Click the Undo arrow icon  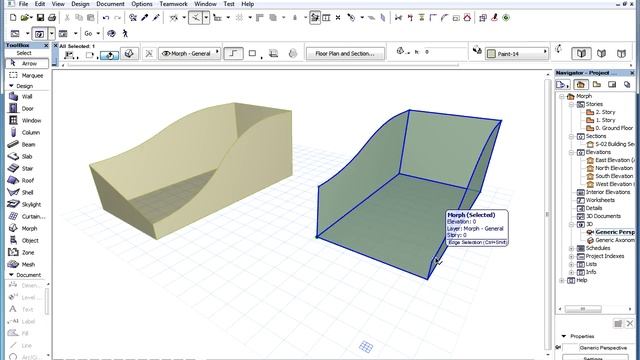pyautogui.click(x=106, y=18)
